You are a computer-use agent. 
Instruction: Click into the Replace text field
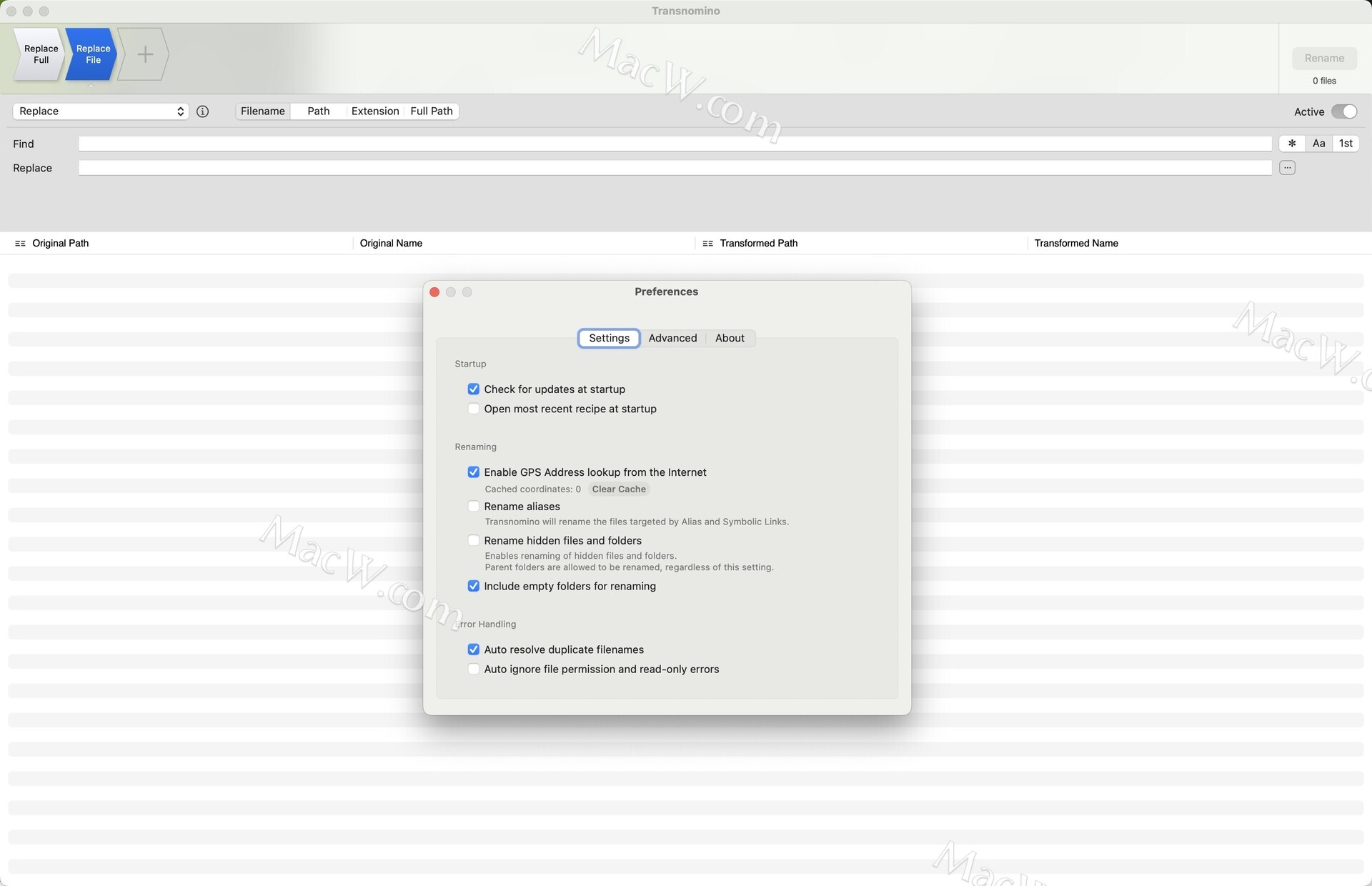pyautogui.click(x=675, y=168)
